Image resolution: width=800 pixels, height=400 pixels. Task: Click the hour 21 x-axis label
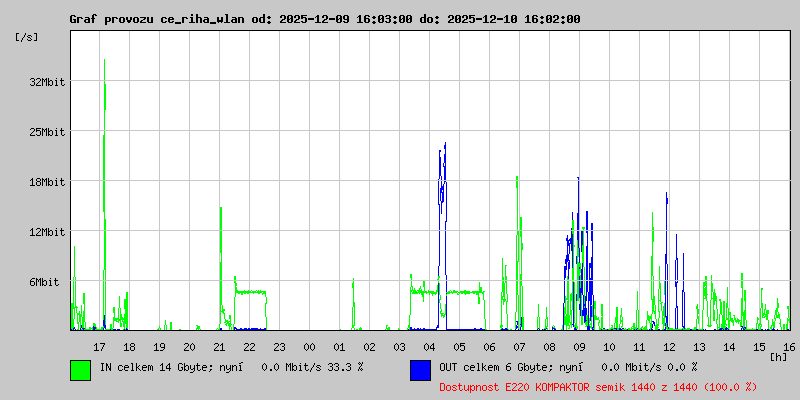coord(219,347)
